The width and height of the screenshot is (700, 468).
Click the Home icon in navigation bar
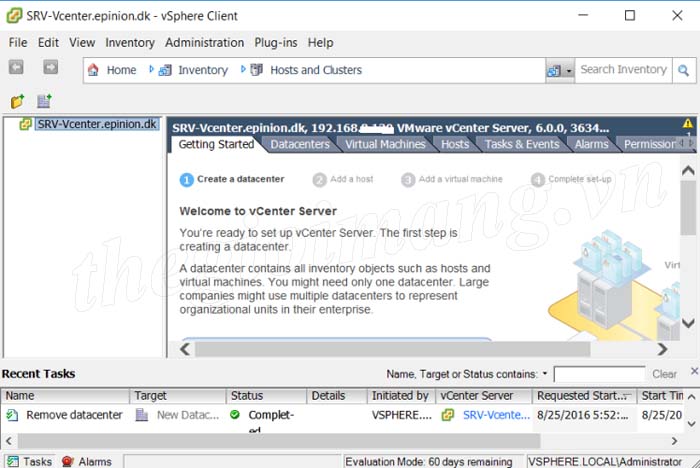click(x=93, y=70)
